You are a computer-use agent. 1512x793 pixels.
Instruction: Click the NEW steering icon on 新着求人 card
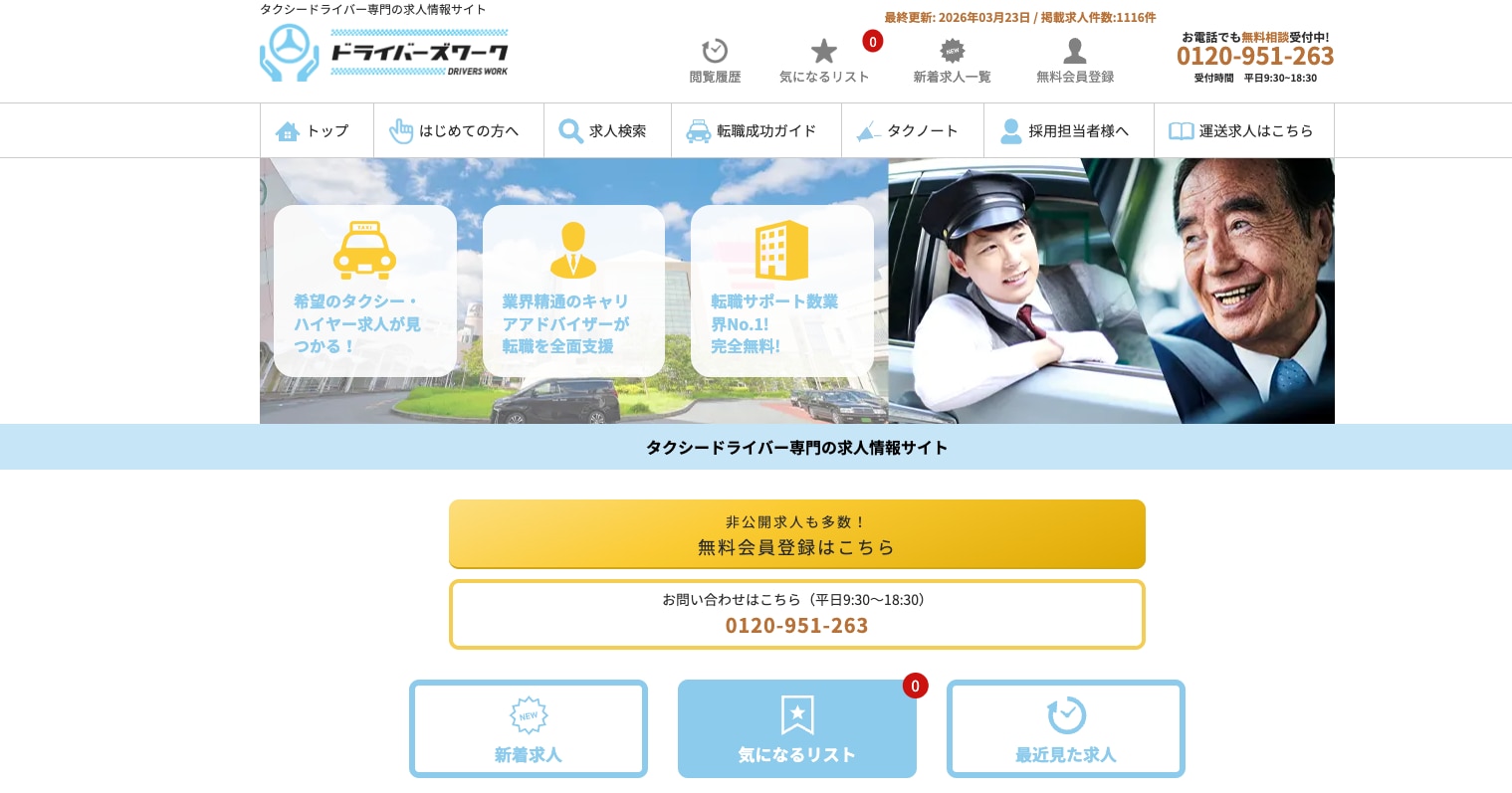click(x=528, y=714)
